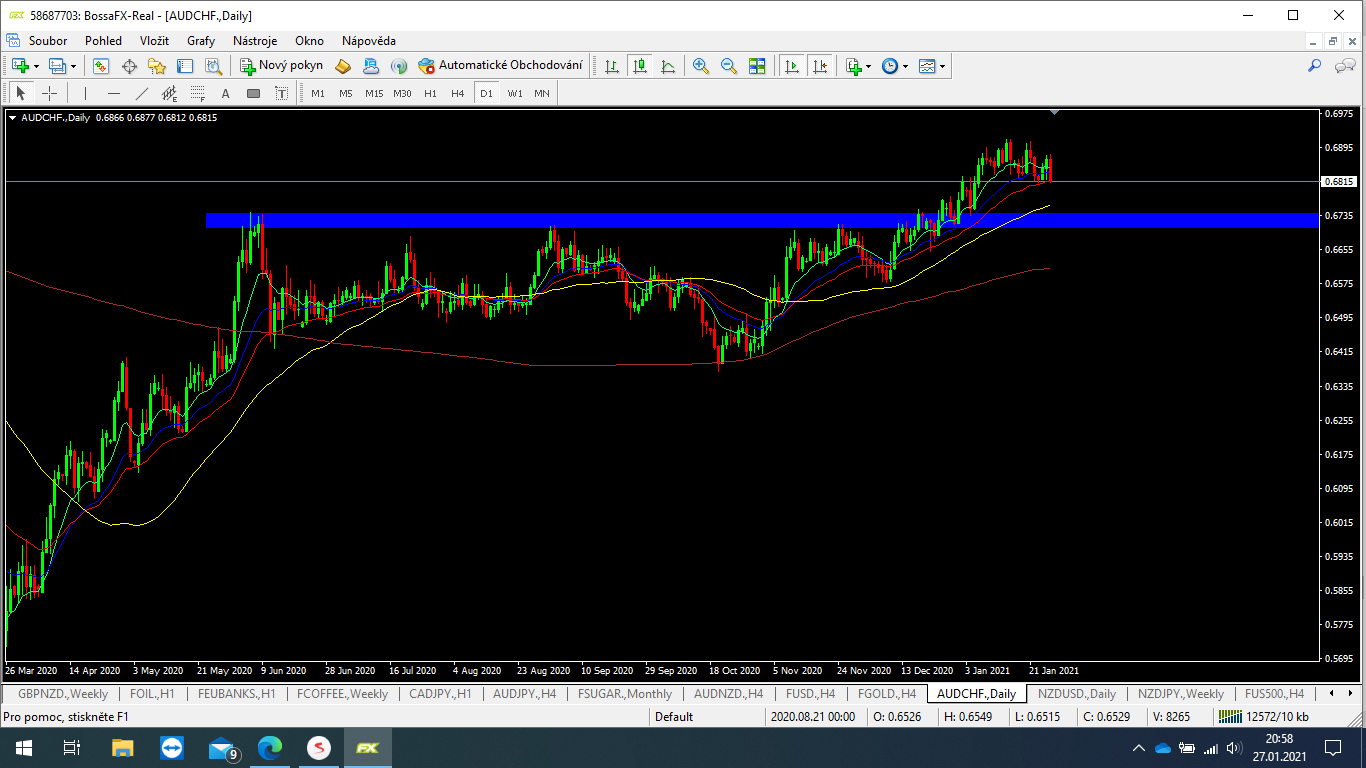This screenshot has width=1366, height=768.
Task: Switch to NZDUSD.,Daily chart tab
Action: click(1076, 693)
